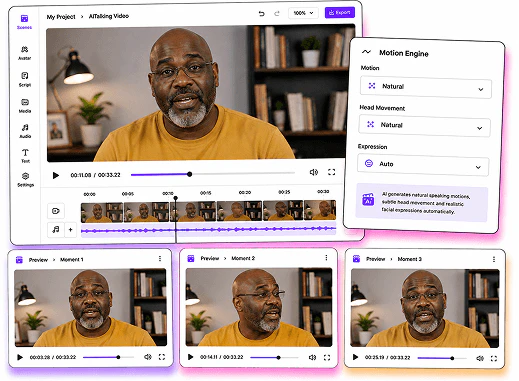Open the Media sidebar panel
The width and height of the screenshot is (519, 381).
pos(25,106)
